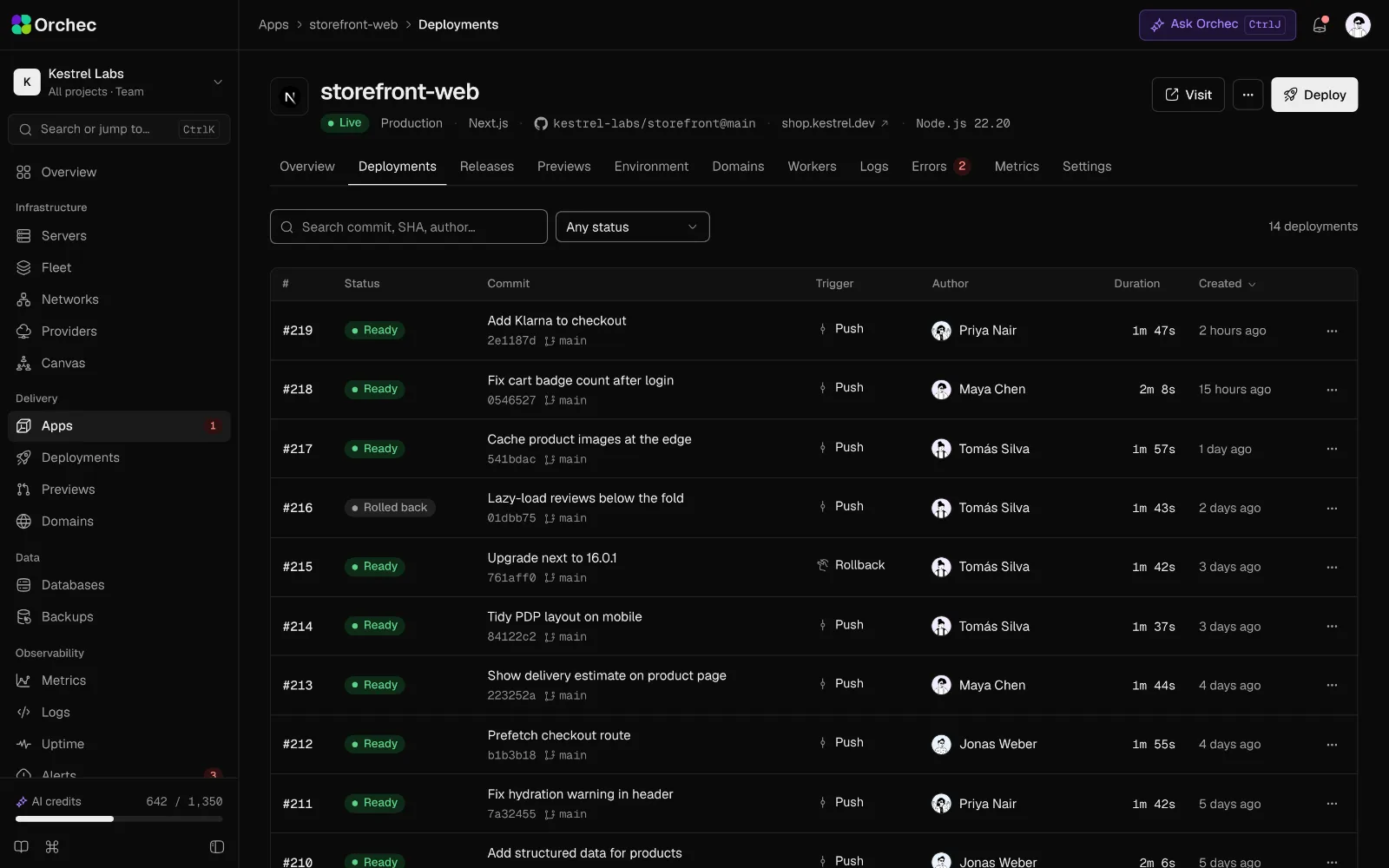
Task: Open the Ask Orchec assistant
Action: coord(1217,25)
